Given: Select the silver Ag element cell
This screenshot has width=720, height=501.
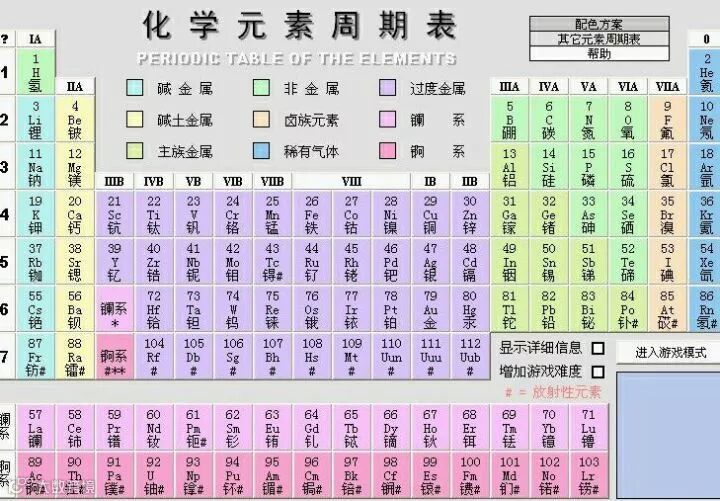Looking at the screenshot, I should pyautogui.click(x=430, y=262).
